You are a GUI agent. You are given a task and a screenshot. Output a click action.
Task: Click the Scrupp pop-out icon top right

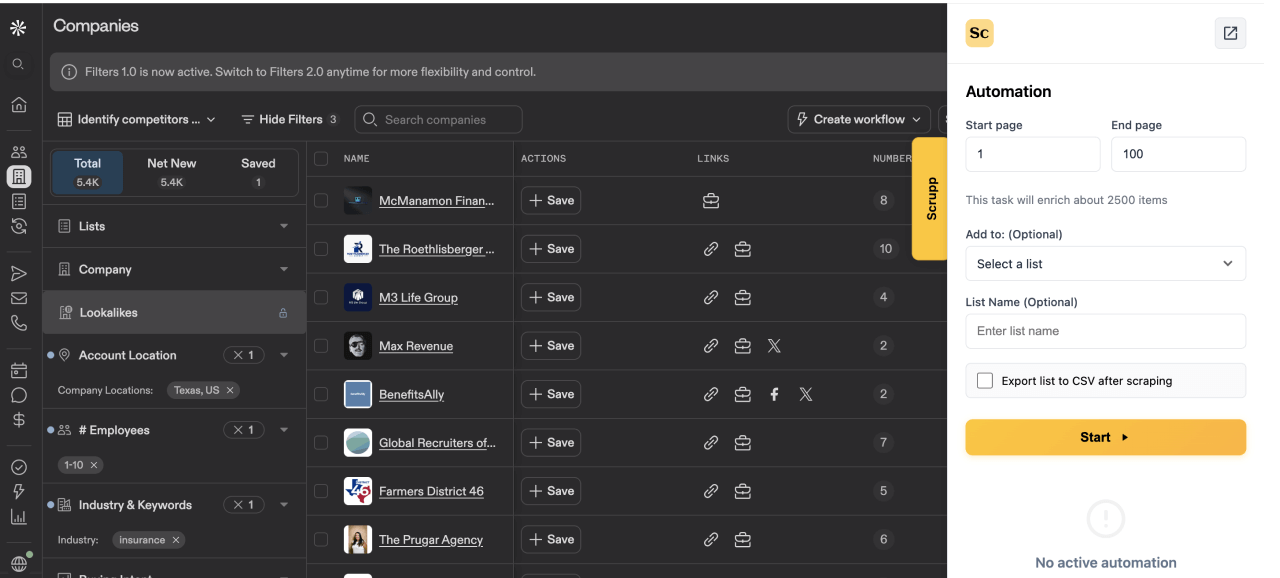(1230, 33)
